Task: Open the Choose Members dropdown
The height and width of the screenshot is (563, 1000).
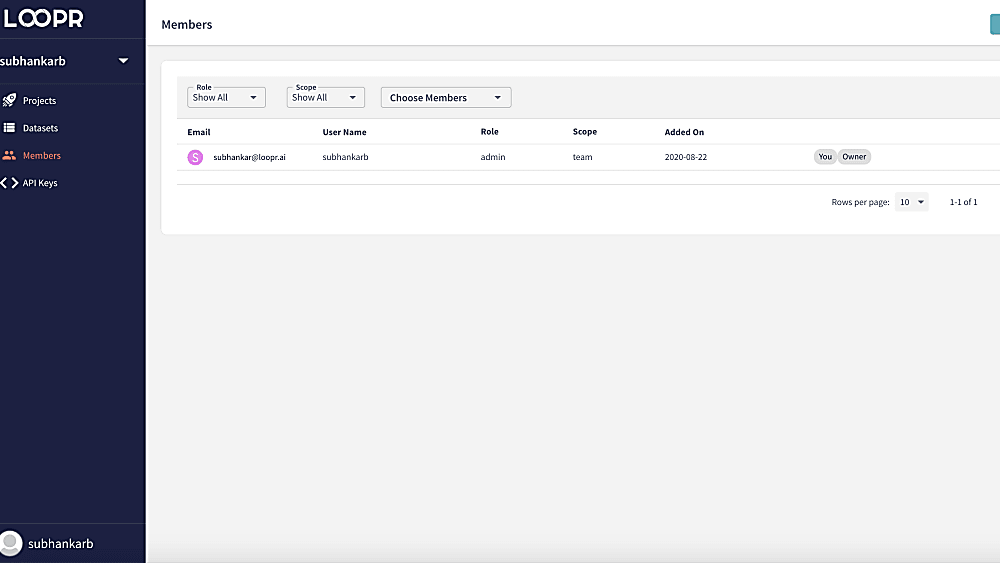Action: 446,98
